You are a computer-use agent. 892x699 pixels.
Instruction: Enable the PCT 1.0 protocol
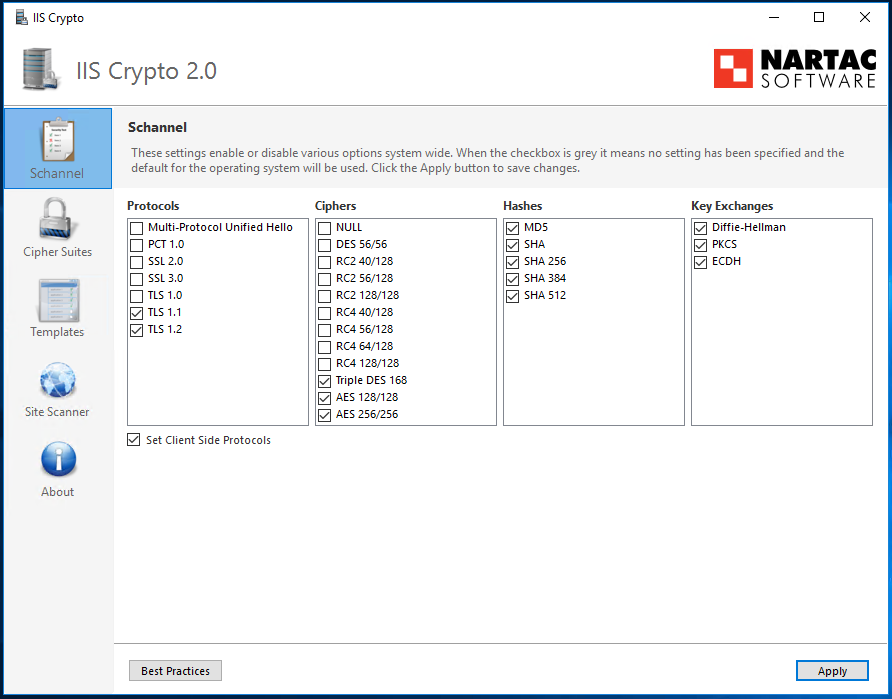pos(137,245)
